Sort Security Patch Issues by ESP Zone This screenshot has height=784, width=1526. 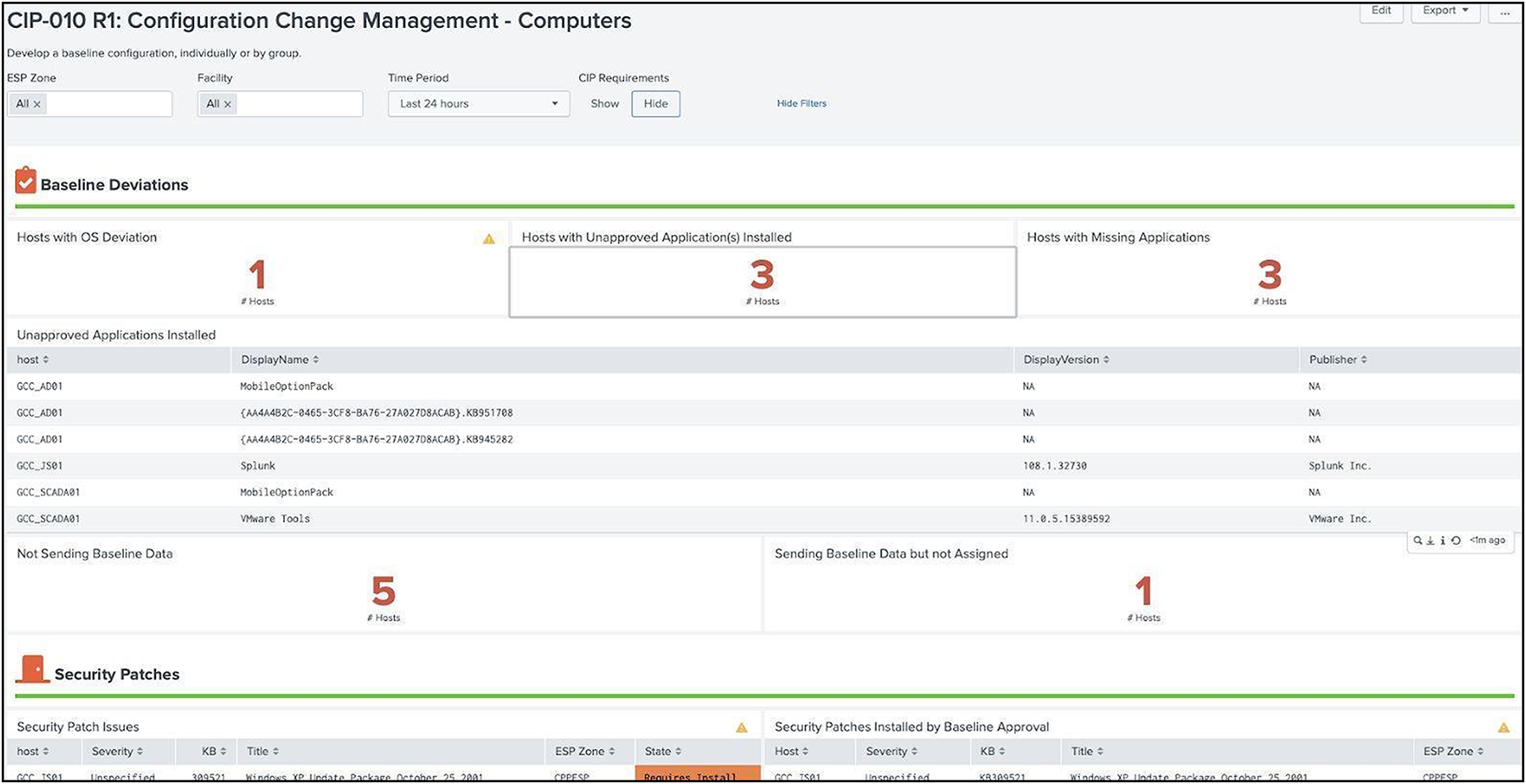pyautogui.click(x=585, y=751)
